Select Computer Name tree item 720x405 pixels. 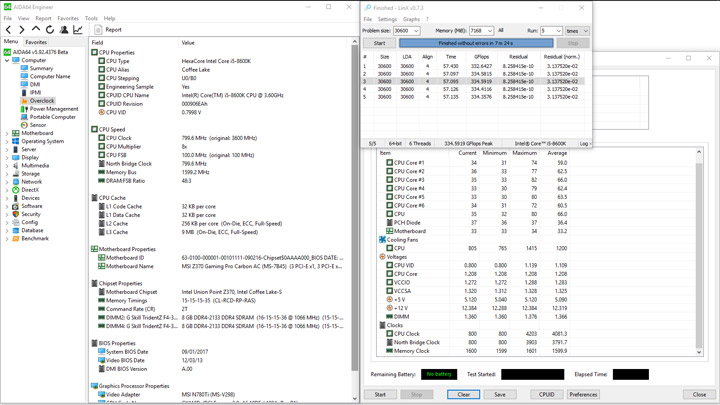click(x=50, y=76)
